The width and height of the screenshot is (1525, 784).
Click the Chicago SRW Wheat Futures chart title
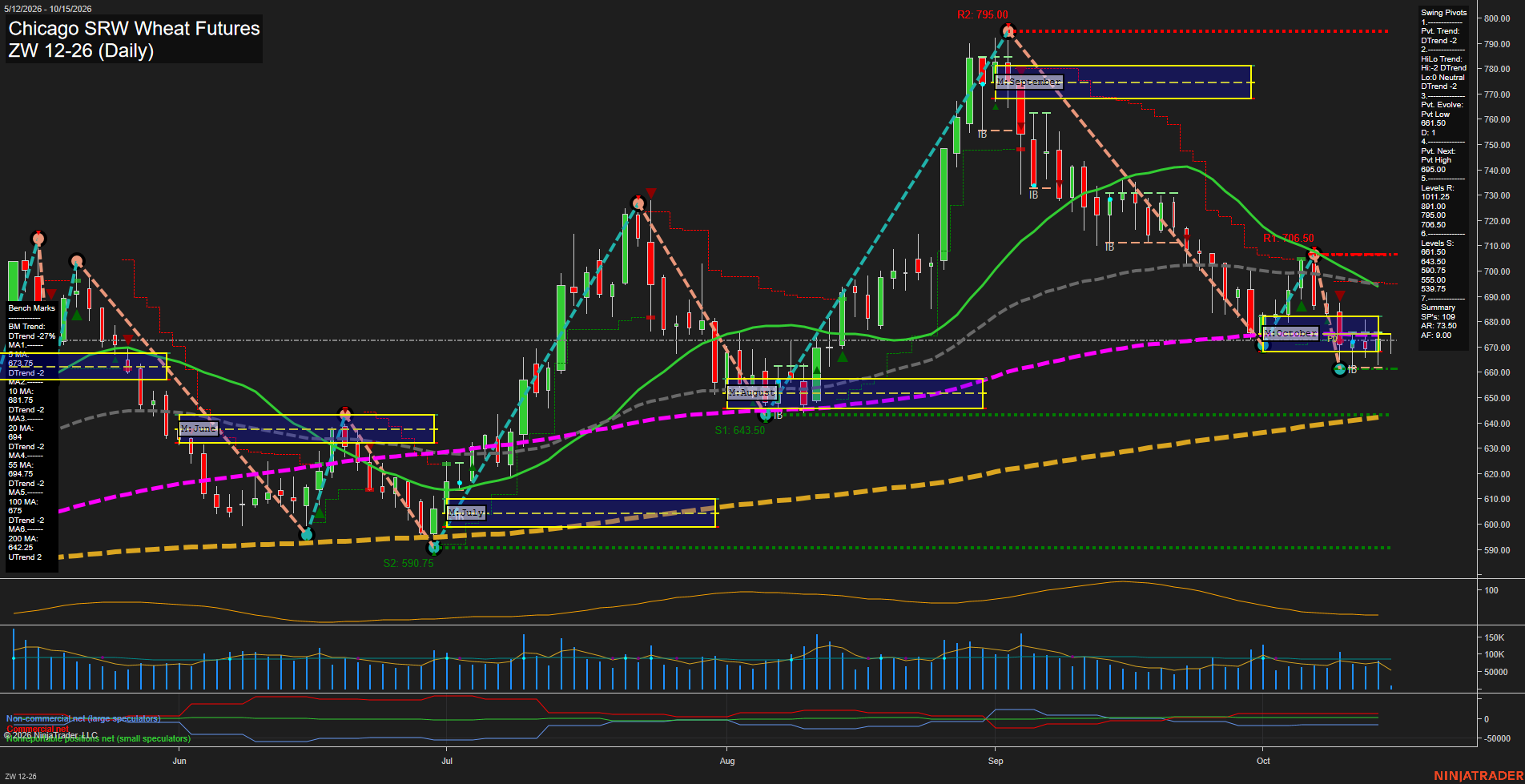[x=134, y=29]
